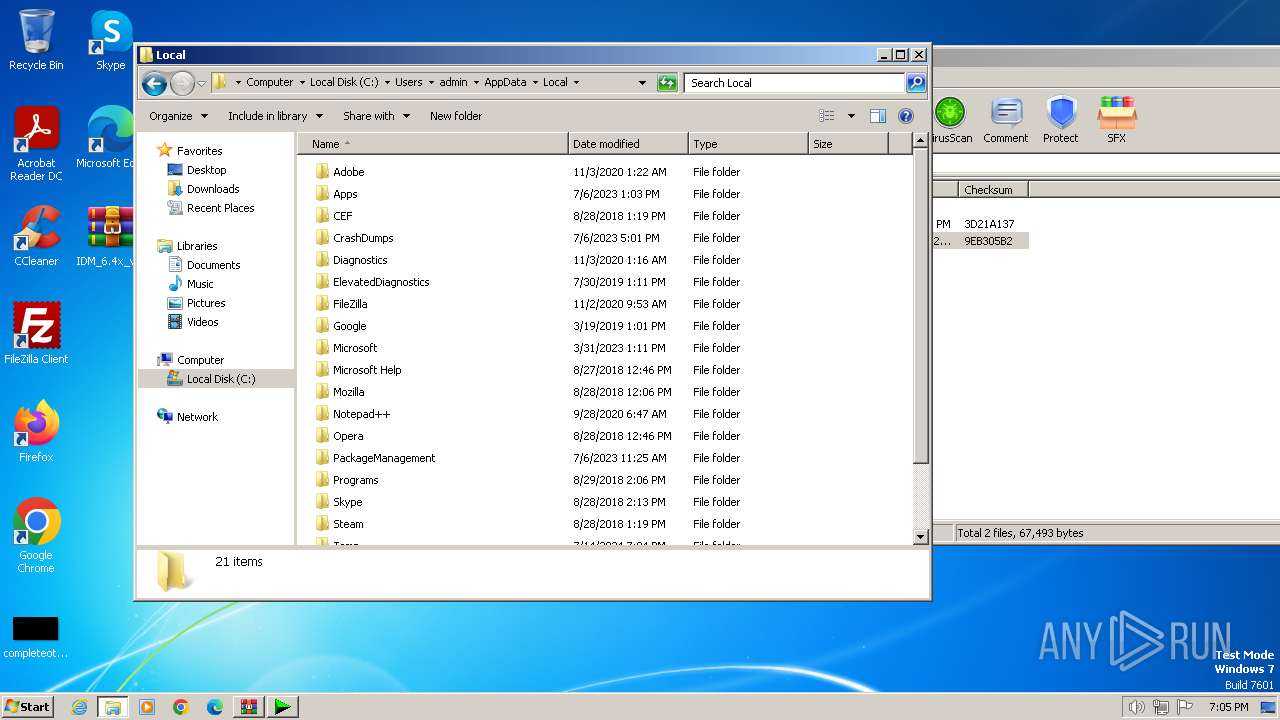Select the FileZilla folder
The height and width of the screenshot is (720, 1280).
[x=350, y=304]
